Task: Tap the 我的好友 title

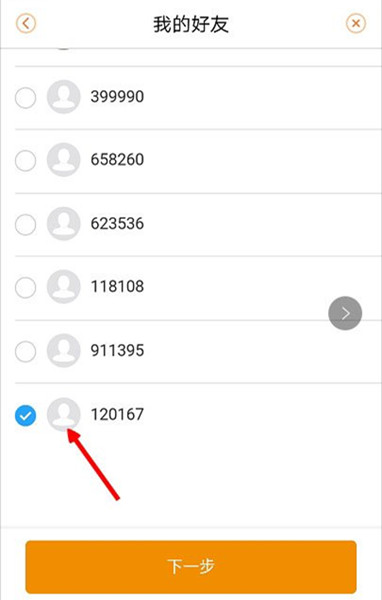Action: (191, 24)
